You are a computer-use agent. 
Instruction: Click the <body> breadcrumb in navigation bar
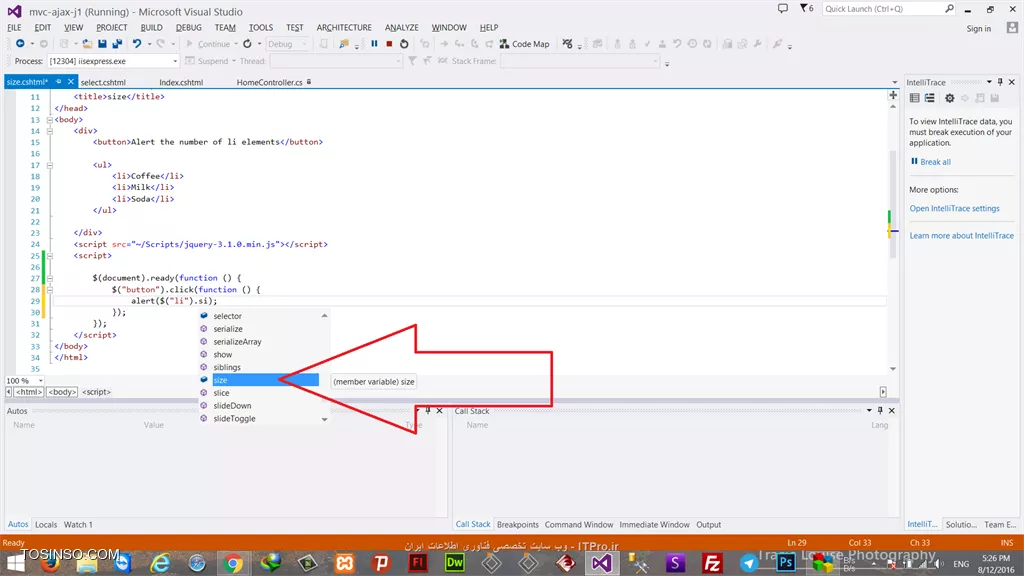pyautogui.click(x=62, y=392)
